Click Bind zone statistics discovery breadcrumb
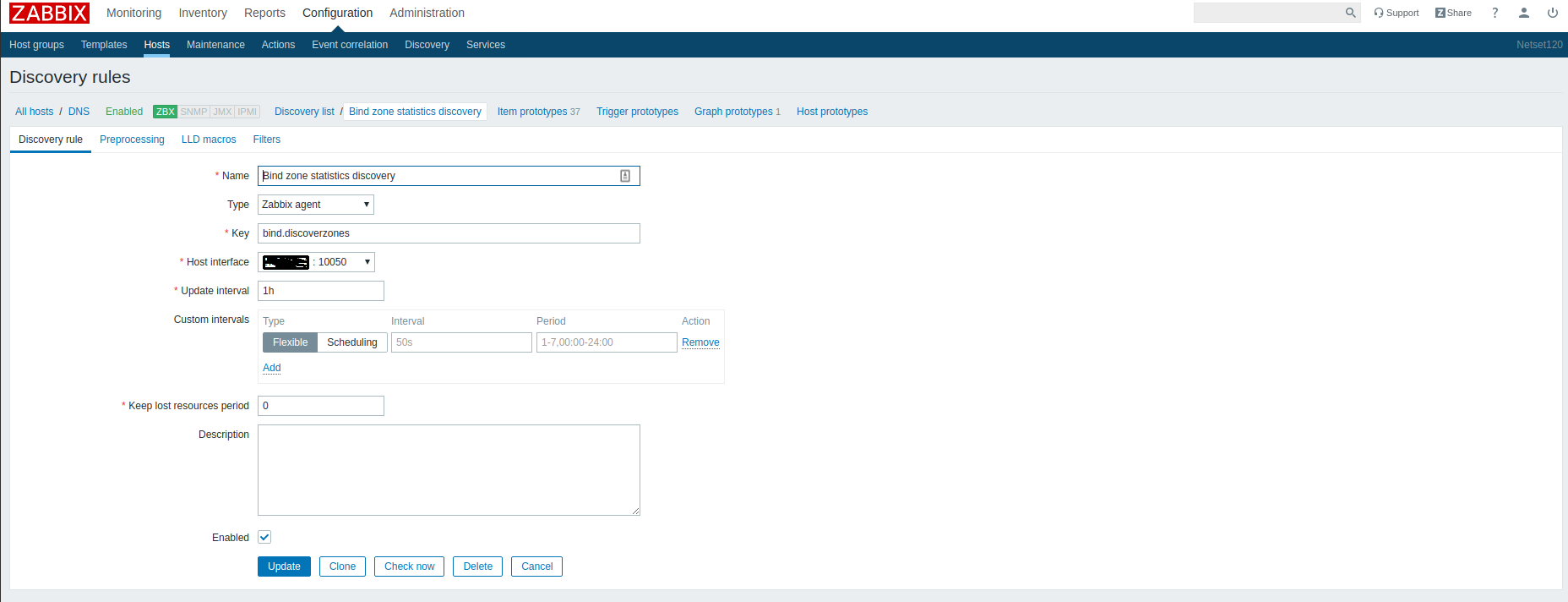 pyautogui.click(x=415, y=112)
